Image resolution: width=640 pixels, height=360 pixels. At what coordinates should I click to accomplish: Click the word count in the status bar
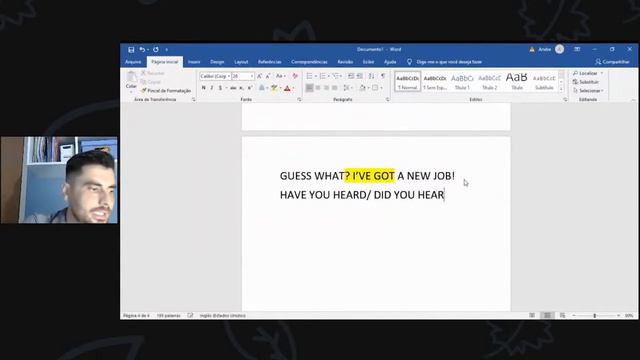(169, 316)
